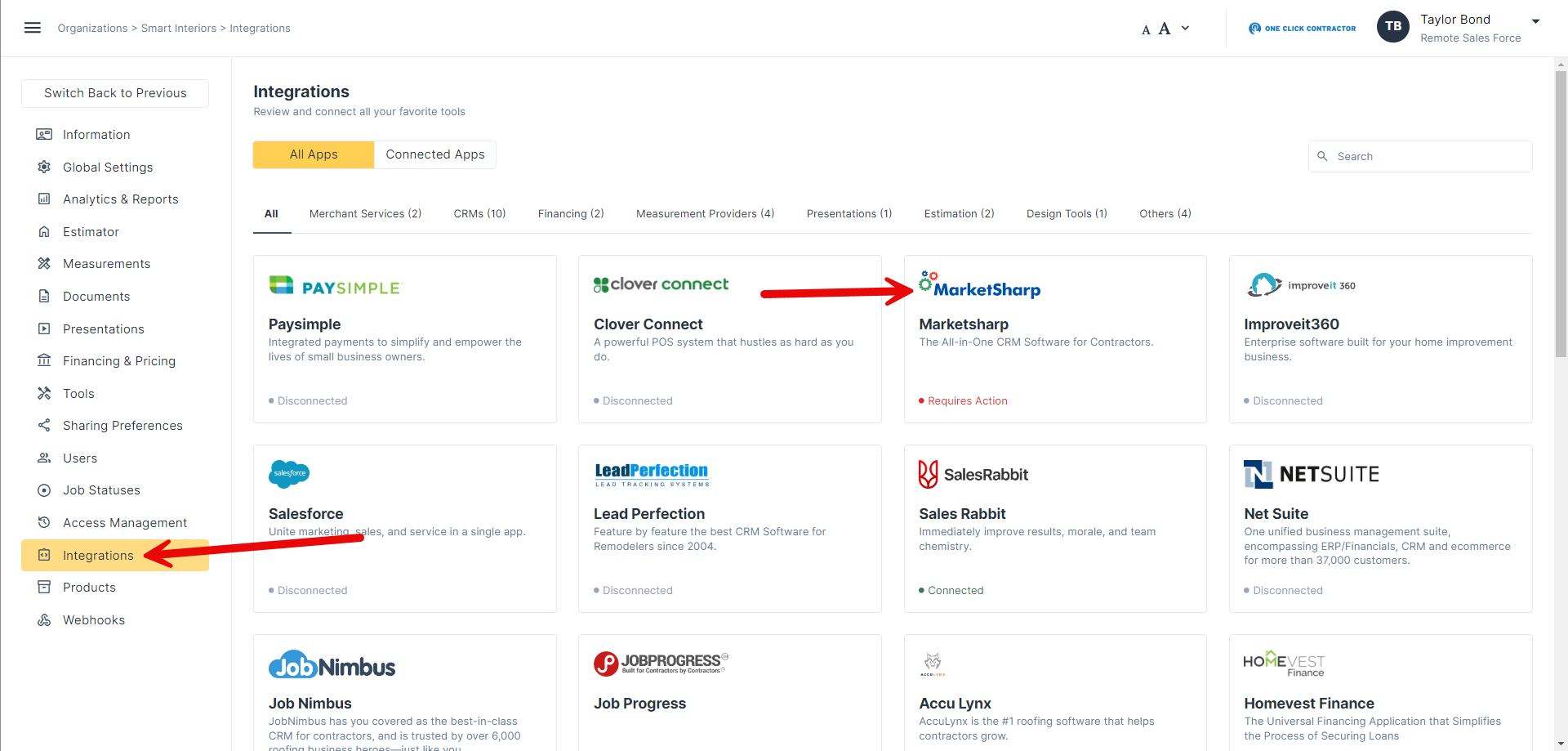Click the Access Management history icon
The width and height of the screenshot is (1568, 751).
[44, 522]
